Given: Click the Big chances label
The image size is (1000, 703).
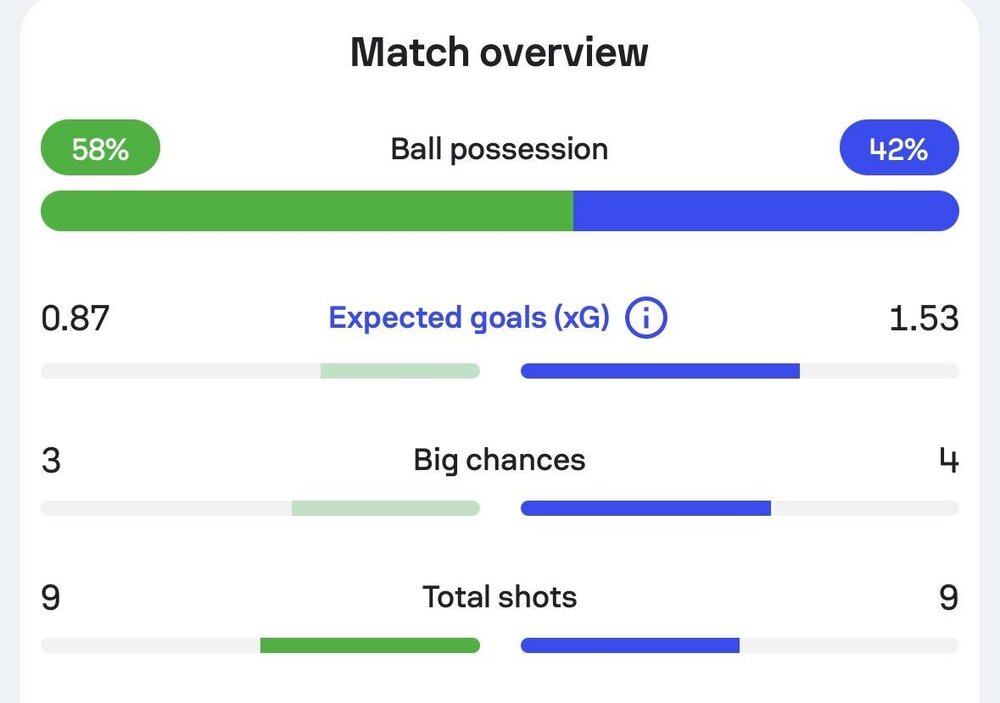Looking at the screenshot, I should tap(499, 460).
